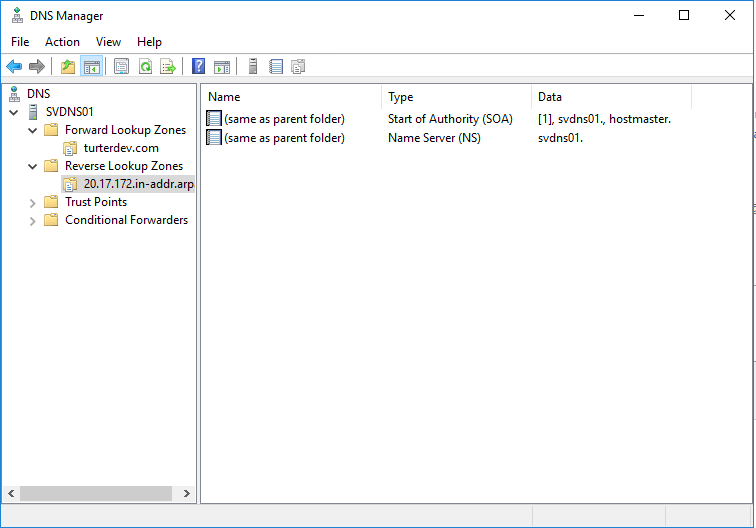Viewport: 756px width, 528px height.
Task: Click the SOA record row icon
Action: (x=214, y=119)
